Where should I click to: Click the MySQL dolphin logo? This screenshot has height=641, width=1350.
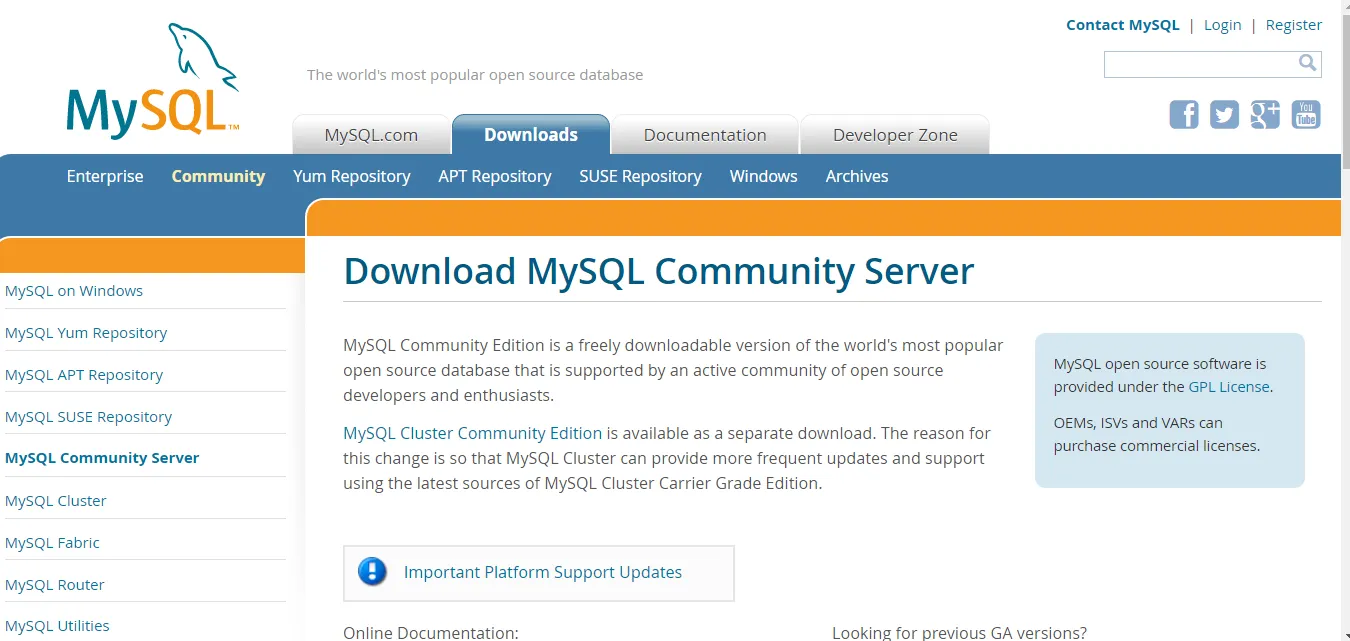153,80
